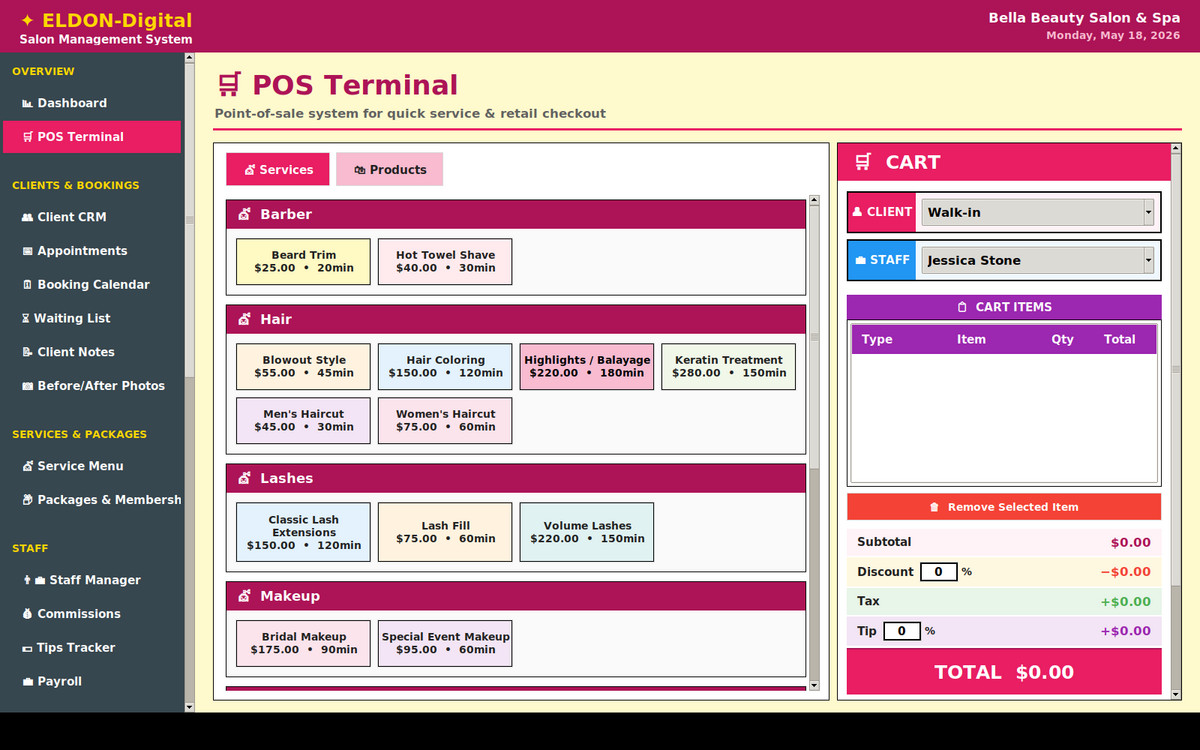Click the Products tab bag icon
Image resolution: width=1200 pixels, height=750 pixels.
[360, 170]
